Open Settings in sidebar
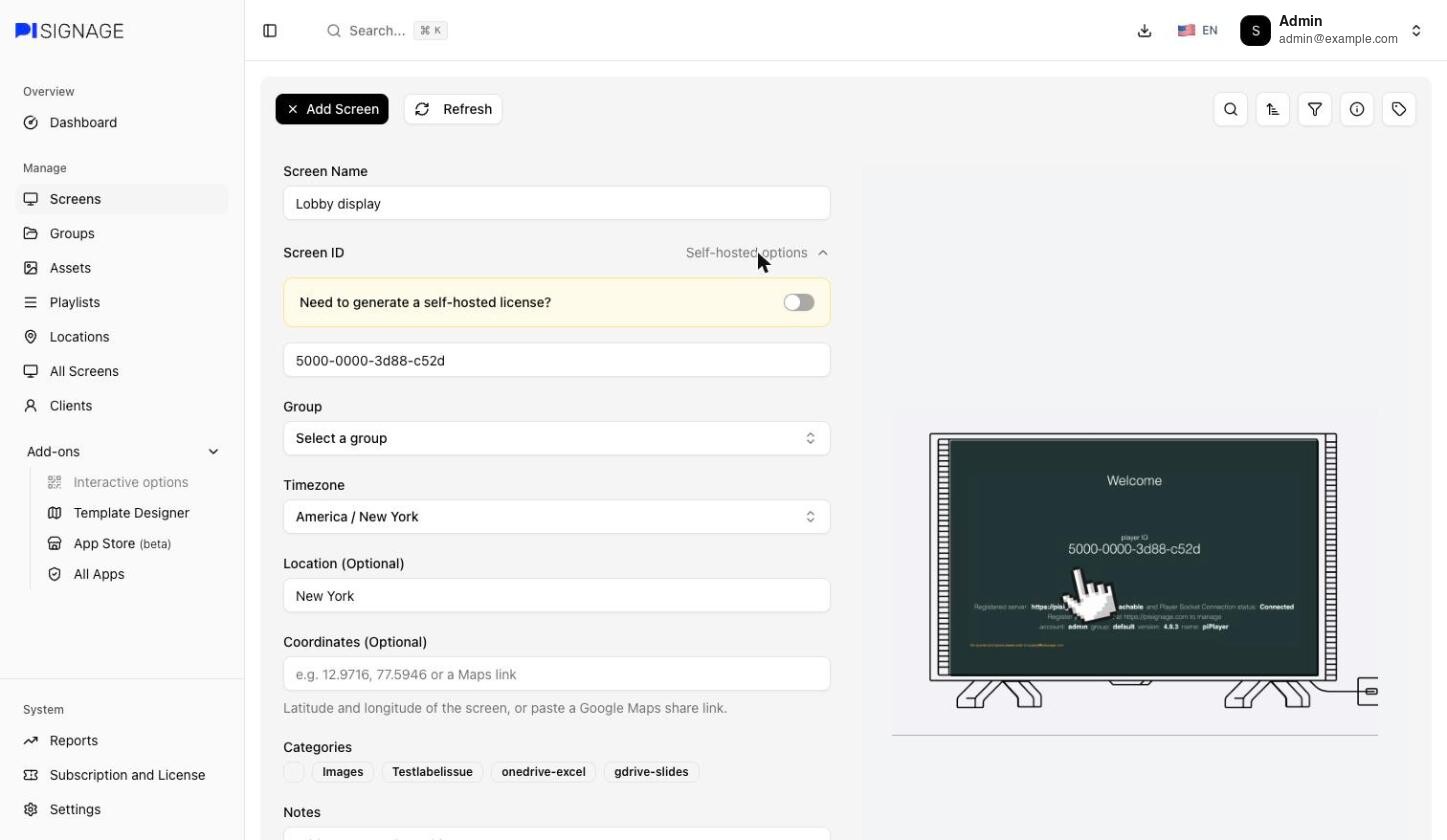This screenshot has width=1447, height=840. [x=122, y=810]
